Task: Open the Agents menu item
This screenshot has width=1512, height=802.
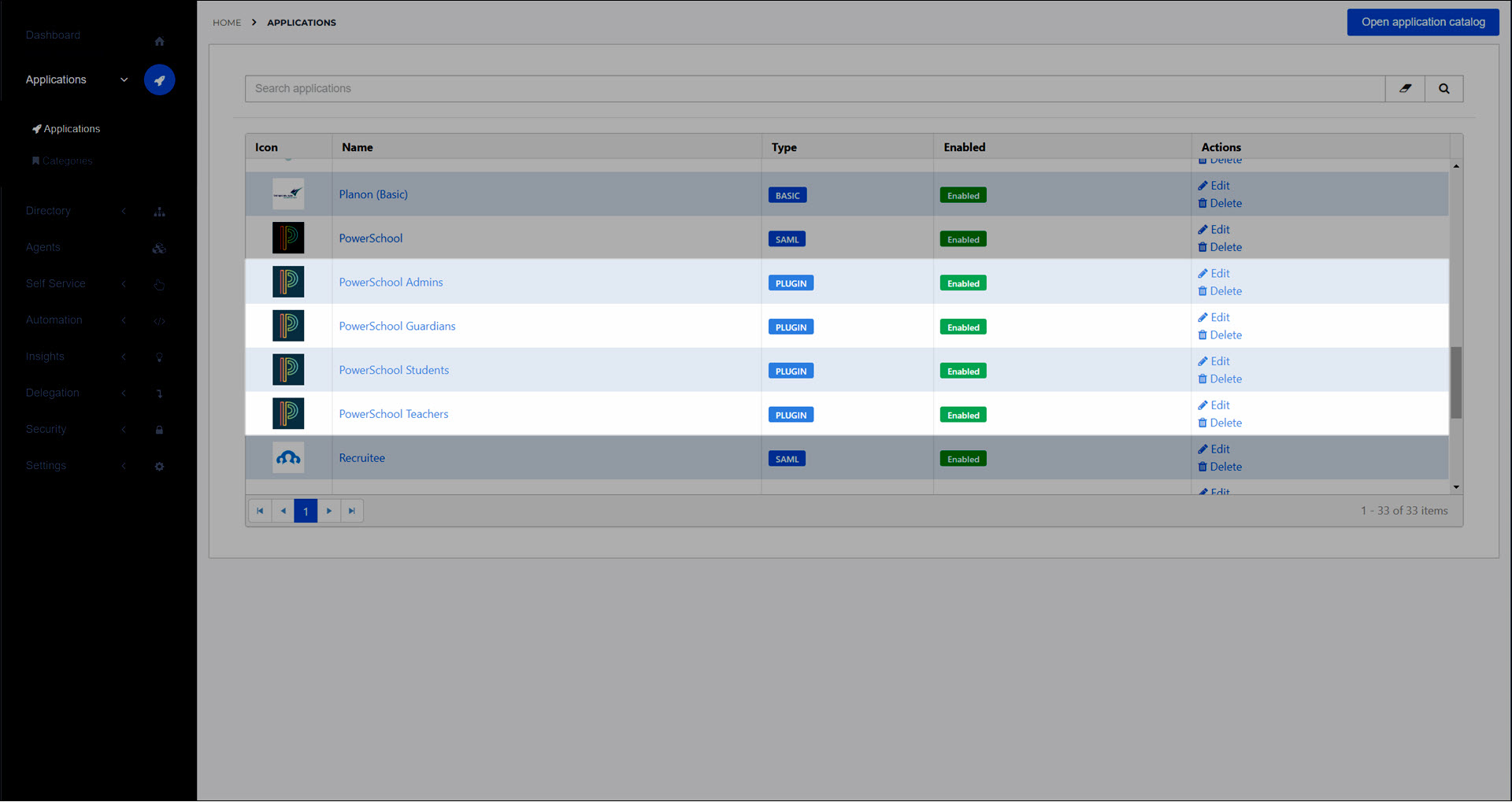Action: [43, 247]
